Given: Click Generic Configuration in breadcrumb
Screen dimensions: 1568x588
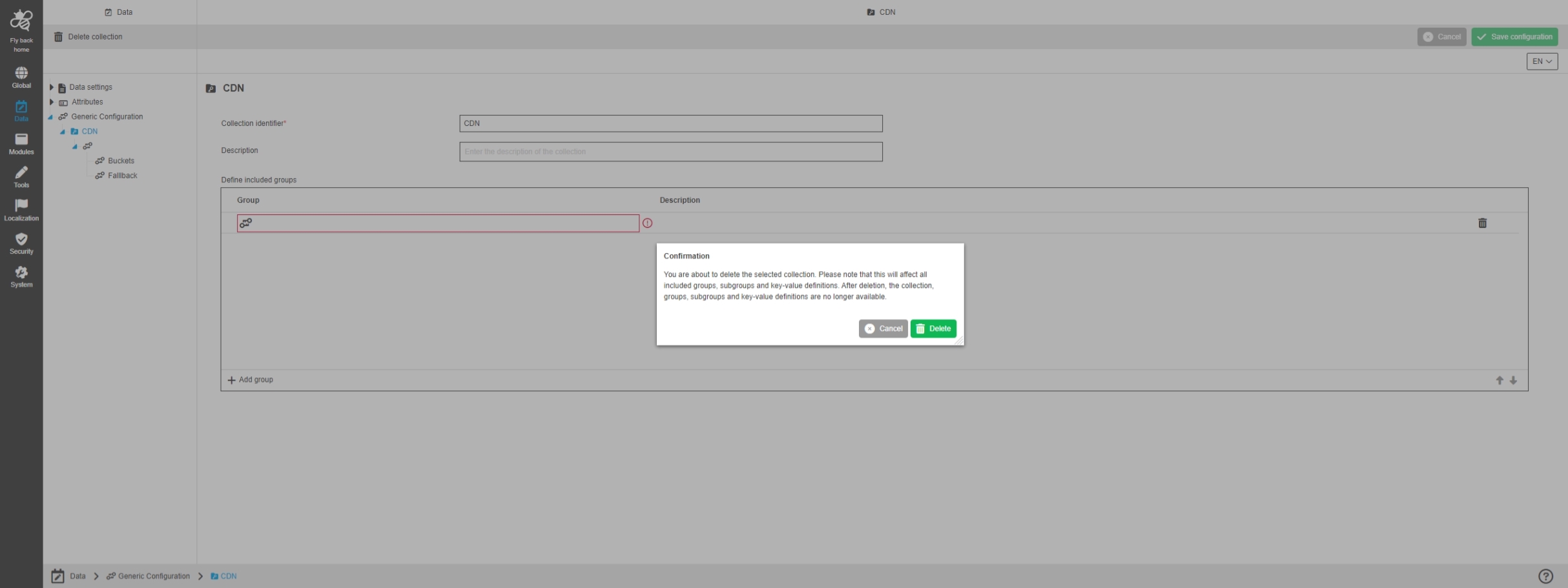Looking at the screenshot, I should (154, 576).
